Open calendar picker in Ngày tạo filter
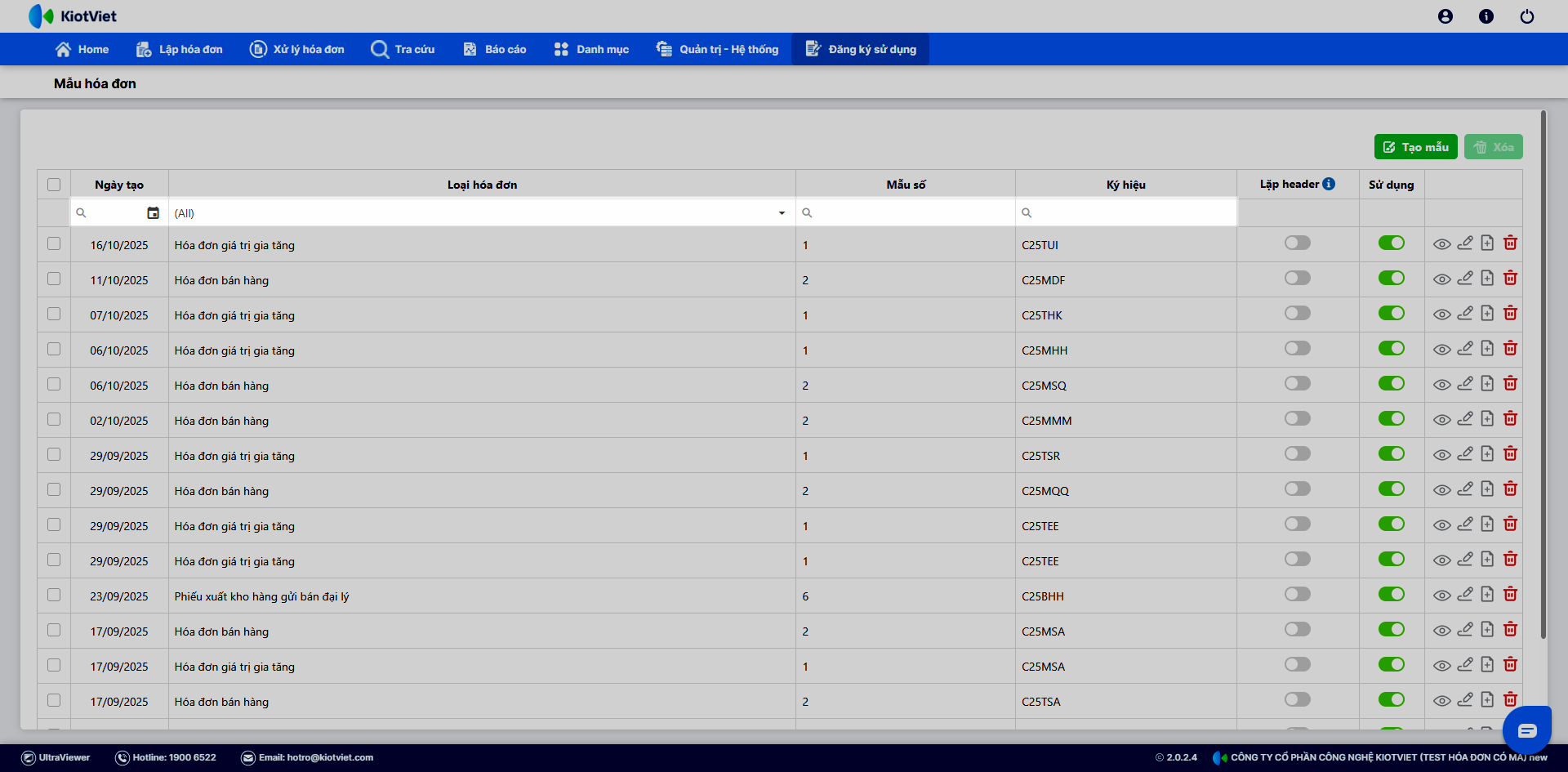 (153, 212)
